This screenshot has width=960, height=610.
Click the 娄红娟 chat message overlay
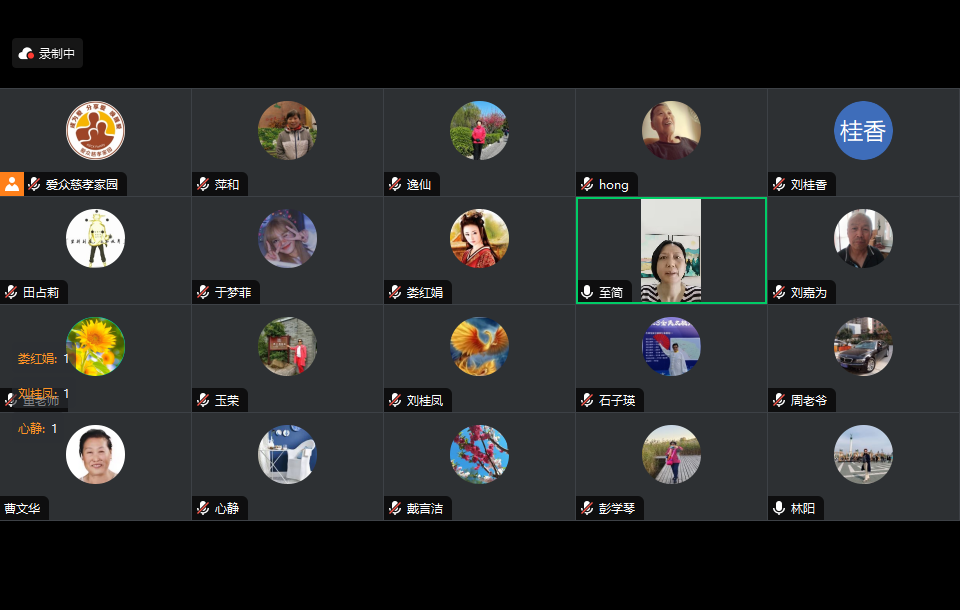(43, 359)
